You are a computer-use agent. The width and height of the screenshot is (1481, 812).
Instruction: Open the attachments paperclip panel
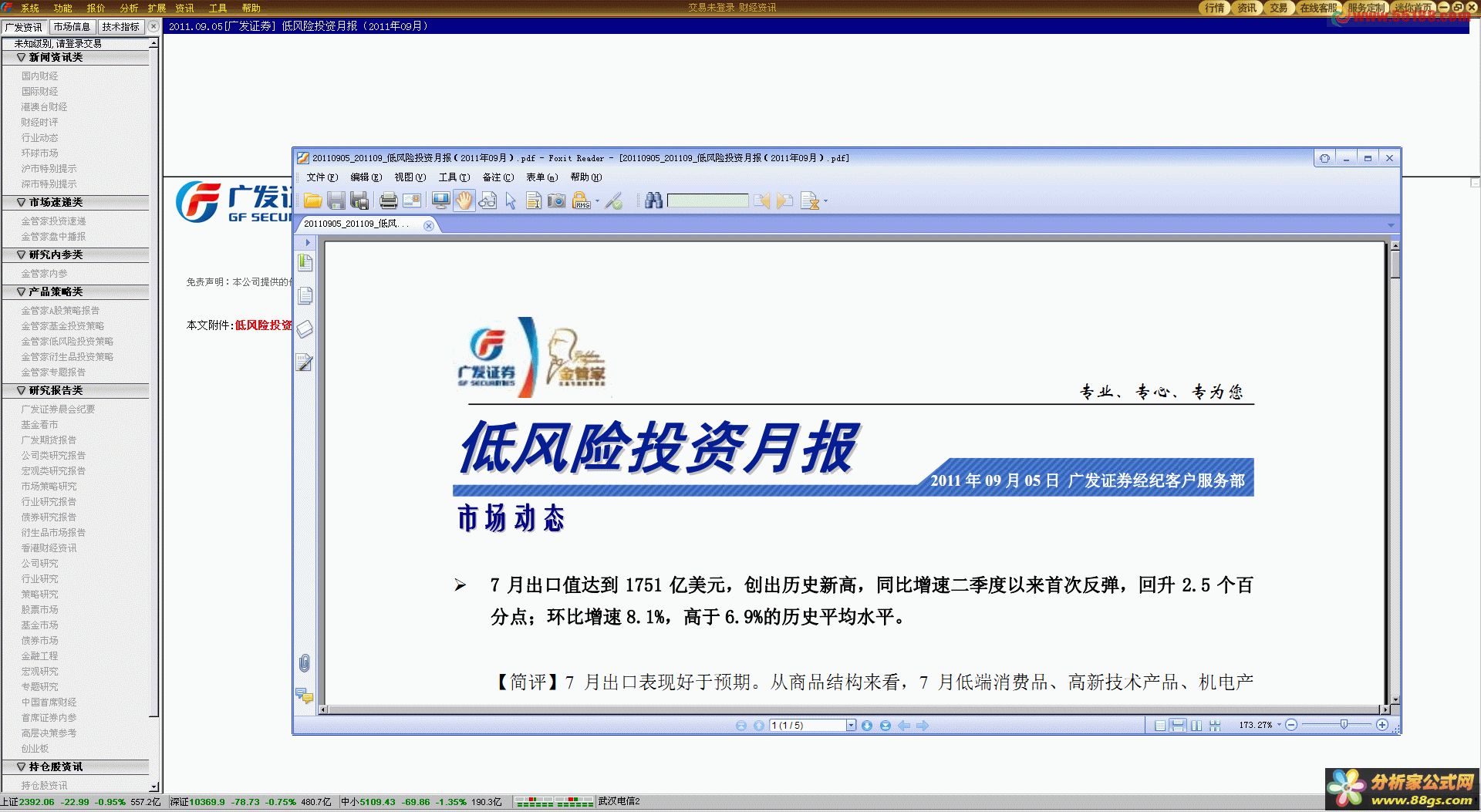pos(305,663)
